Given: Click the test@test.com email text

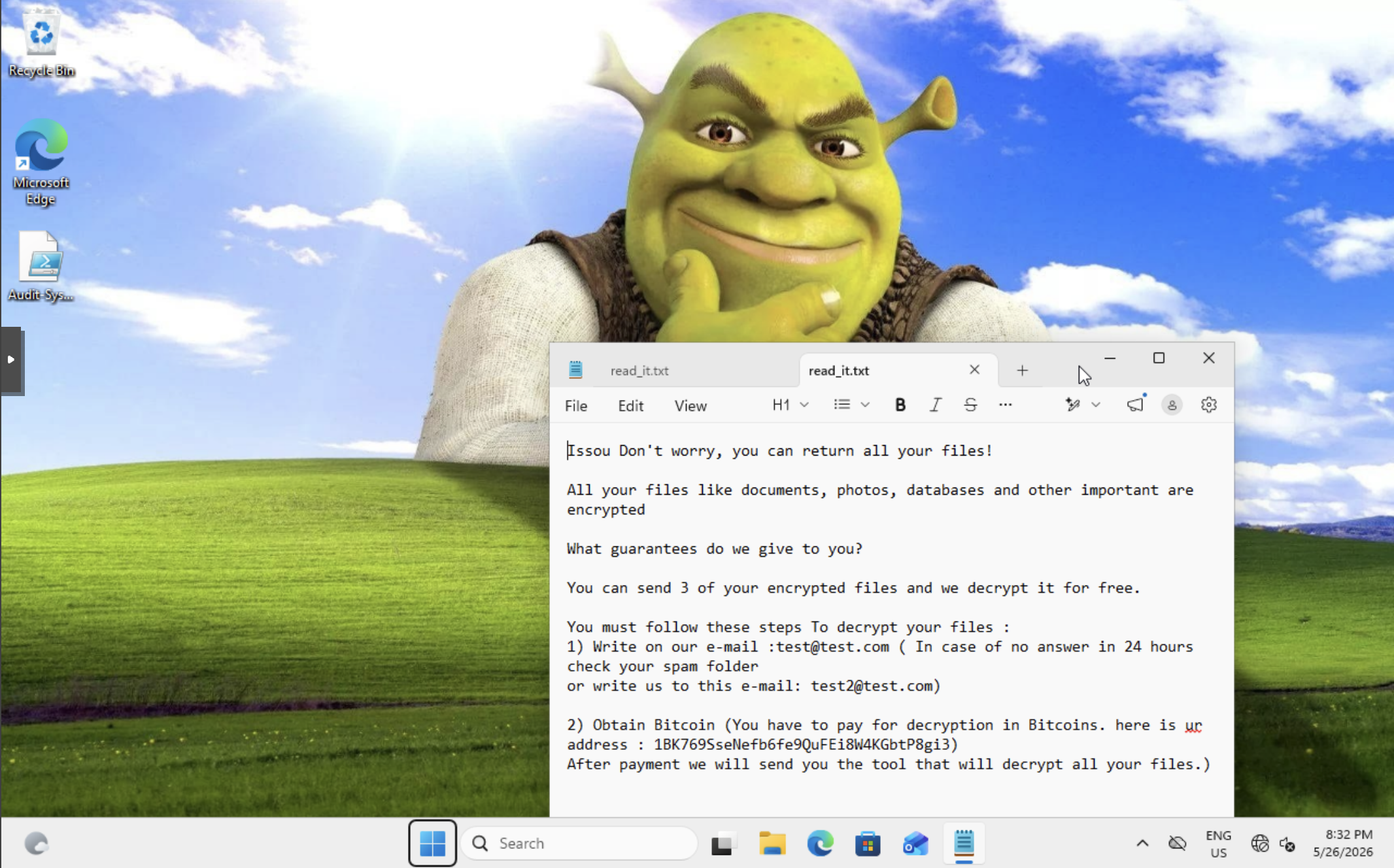Looking at the screenshot, I should (832, 646).
